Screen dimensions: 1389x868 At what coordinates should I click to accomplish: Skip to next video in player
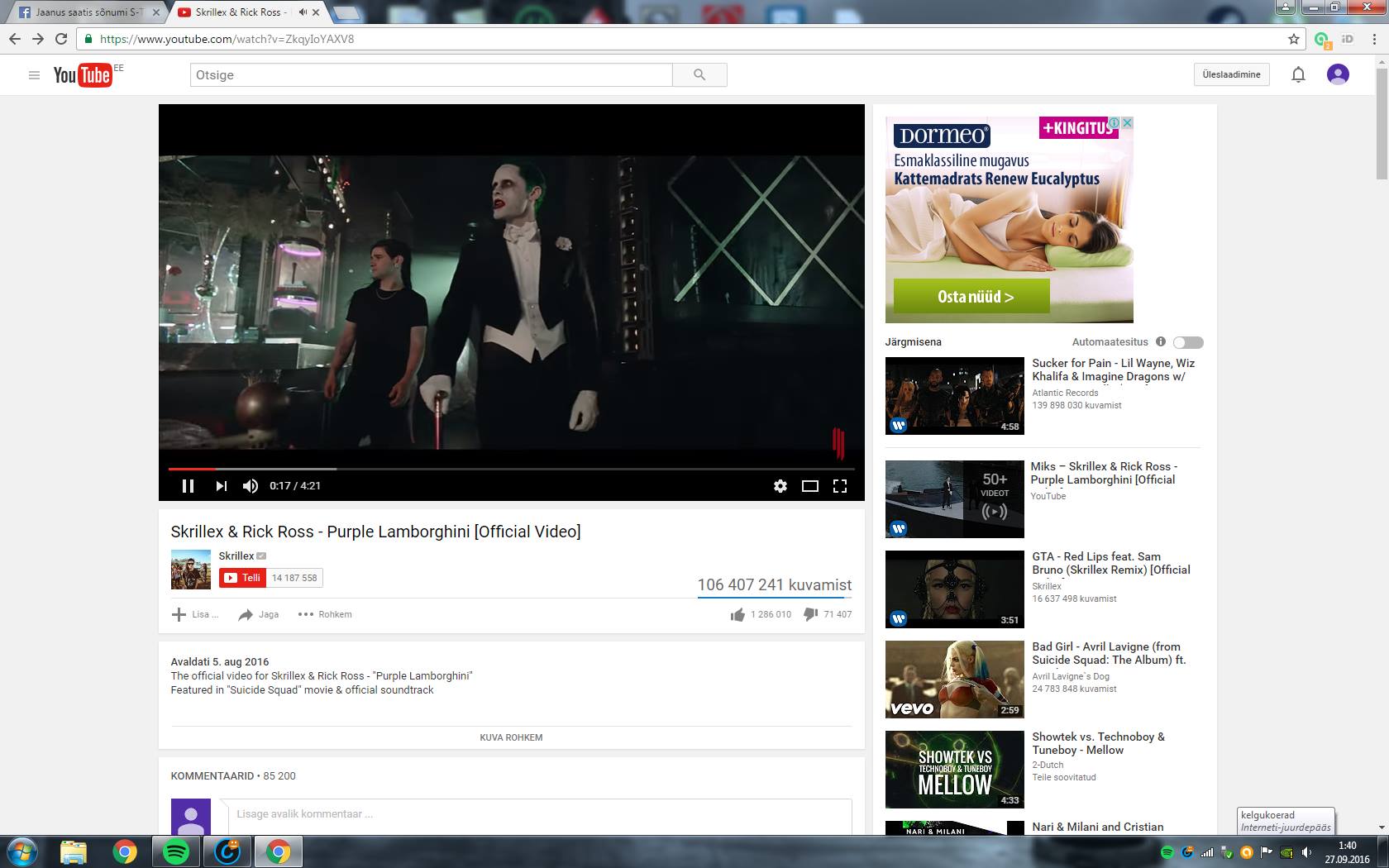click(x=221, y=486)
